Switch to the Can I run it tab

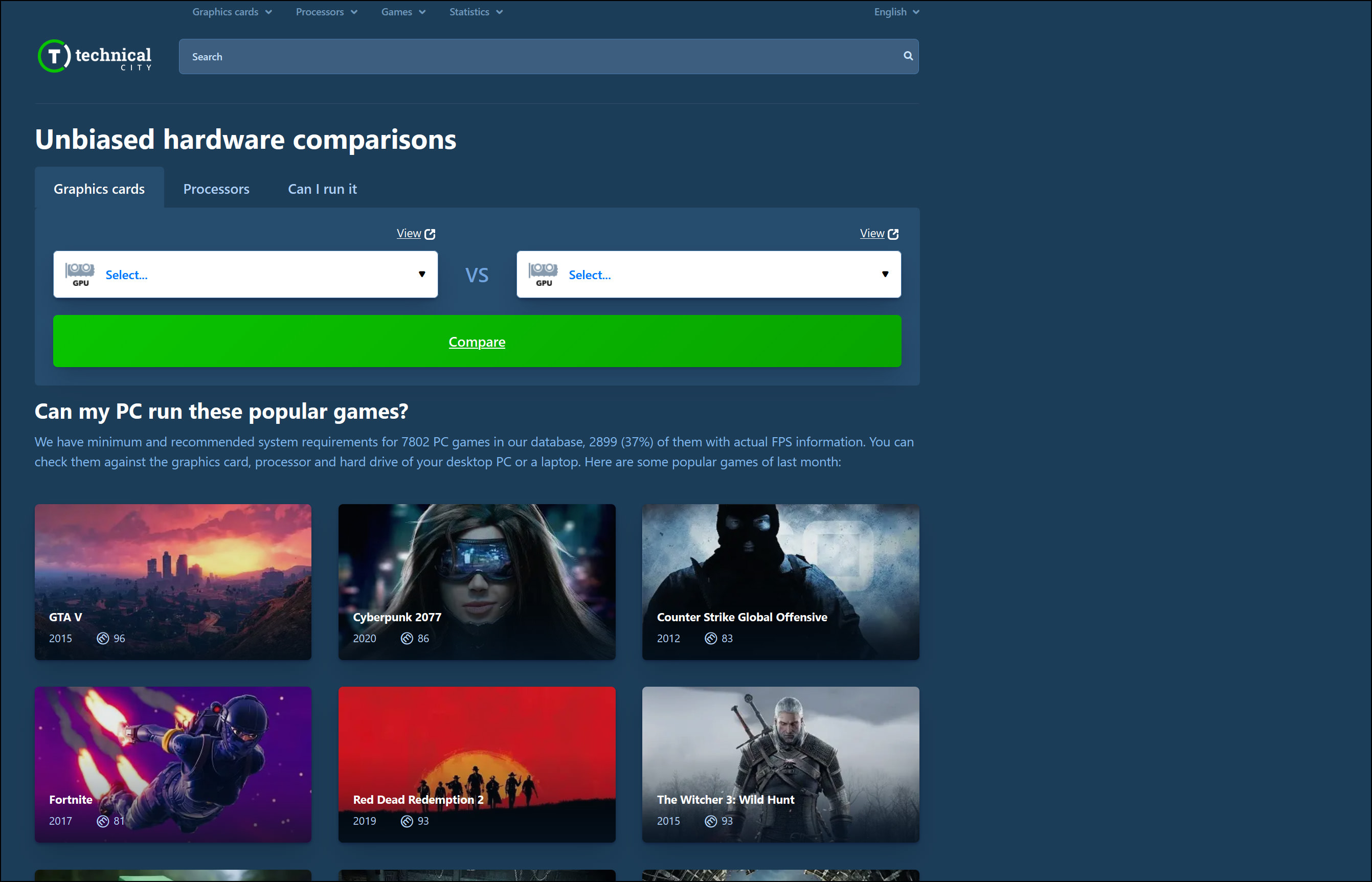pos(322,189)
